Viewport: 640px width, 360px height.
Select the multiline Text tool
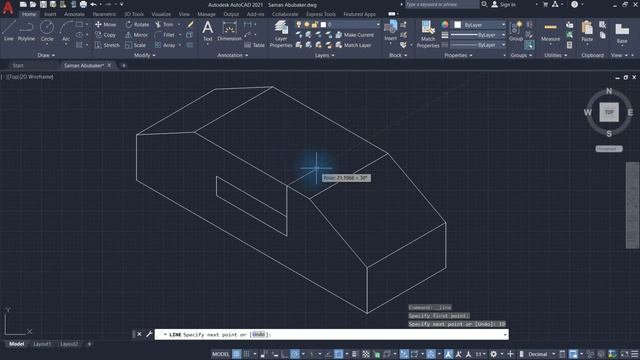coord(208,31)
